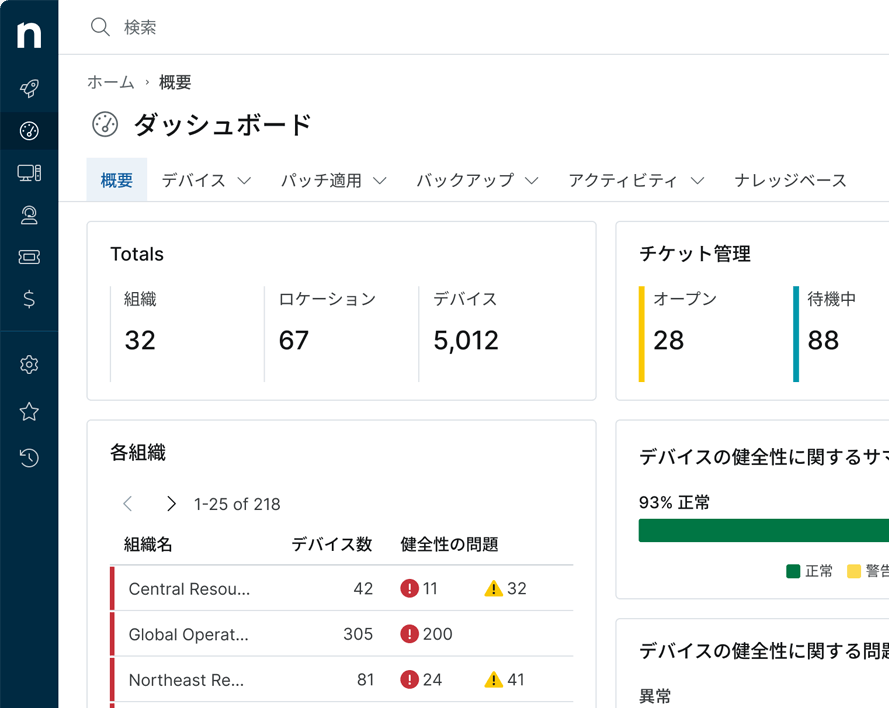Sort by 組織名 column header
Screen dimensions: 889x708
click(x=148, y=544)
